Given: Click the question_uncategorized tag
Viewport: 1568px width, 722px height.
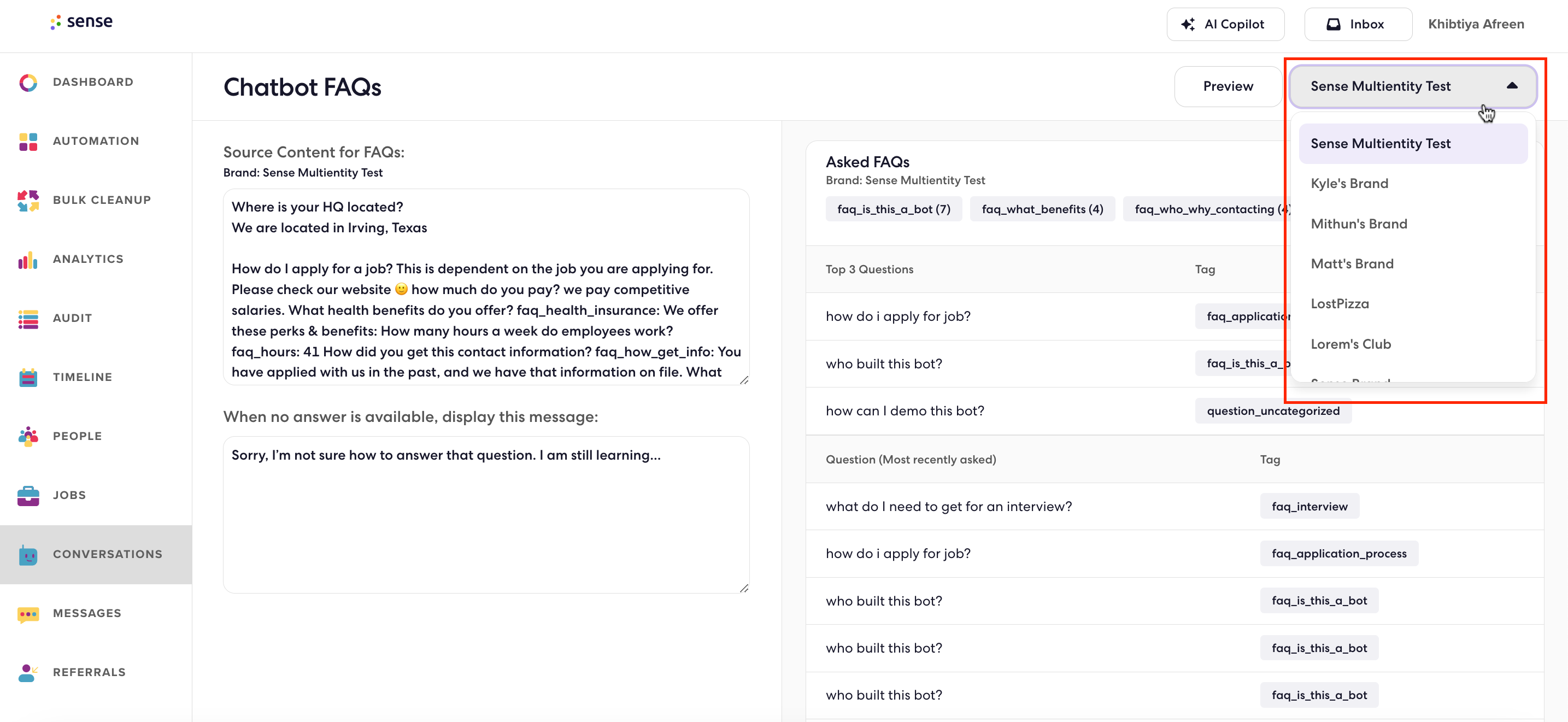Looking at the screenshot, I should pyautogui.click(x=1273, y=411).
